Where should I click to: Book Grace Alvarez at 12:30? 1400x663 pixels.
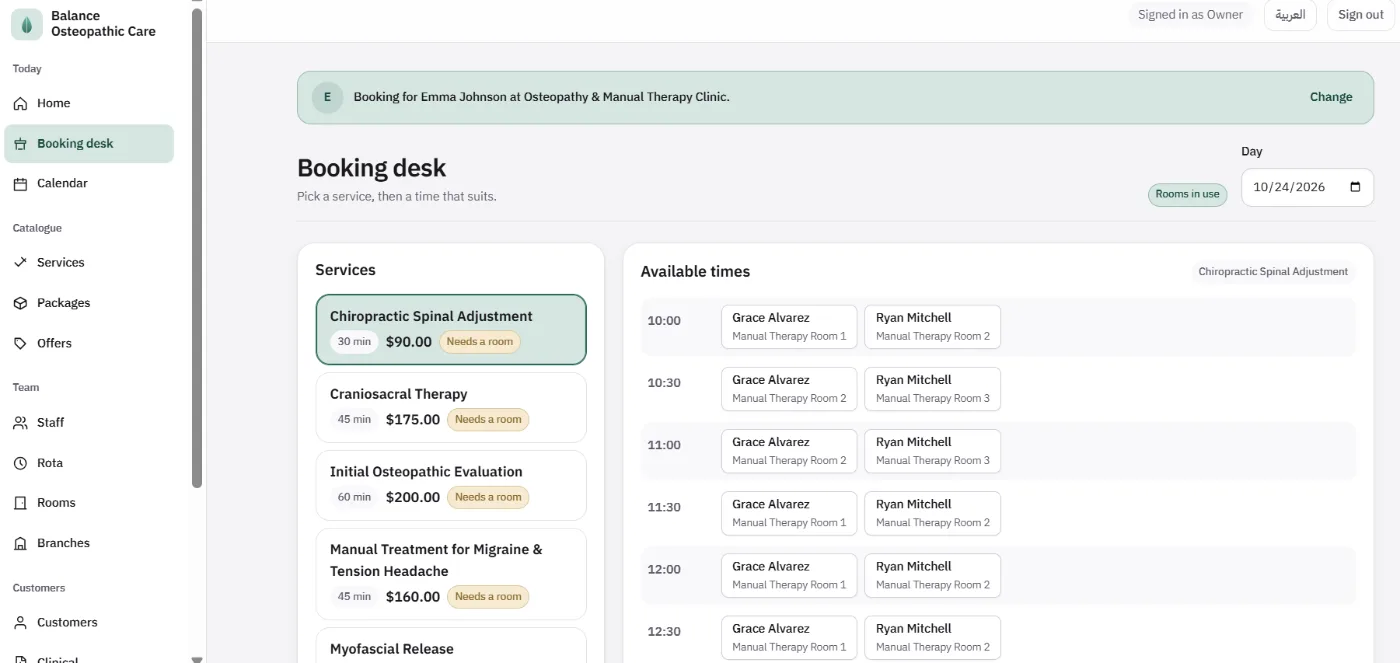789,637
